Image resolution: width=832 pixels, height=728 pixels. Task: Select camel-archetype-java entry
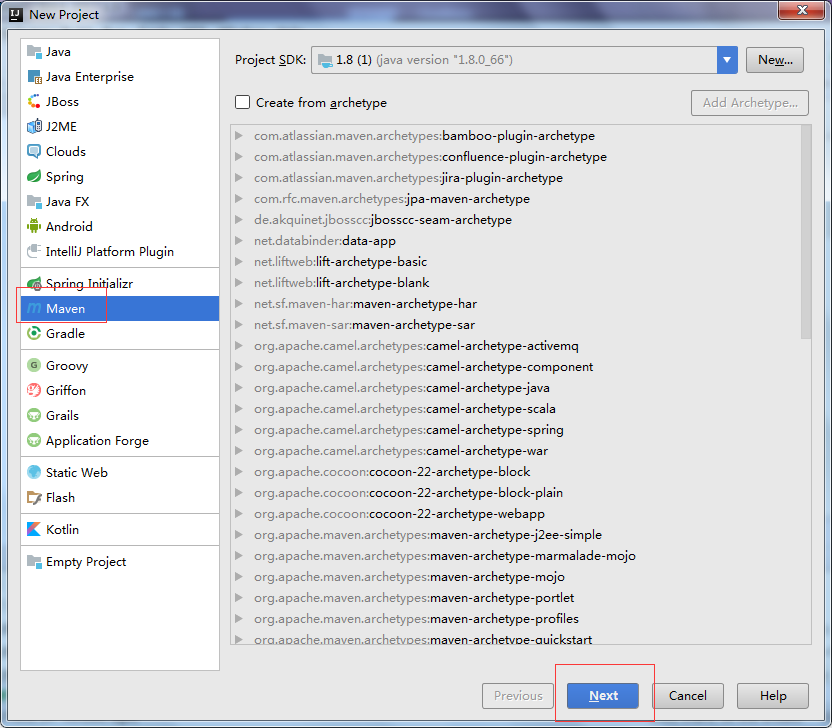(402, 388)
